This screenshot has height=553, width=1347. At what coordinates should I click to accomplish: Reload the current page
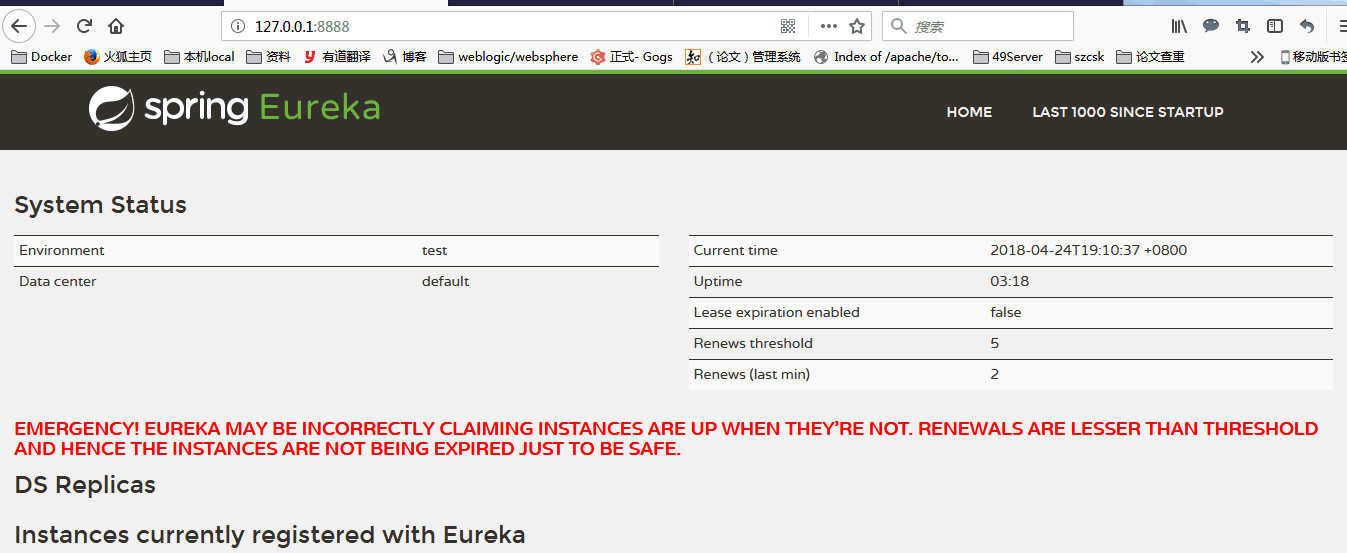click(84, 26)
